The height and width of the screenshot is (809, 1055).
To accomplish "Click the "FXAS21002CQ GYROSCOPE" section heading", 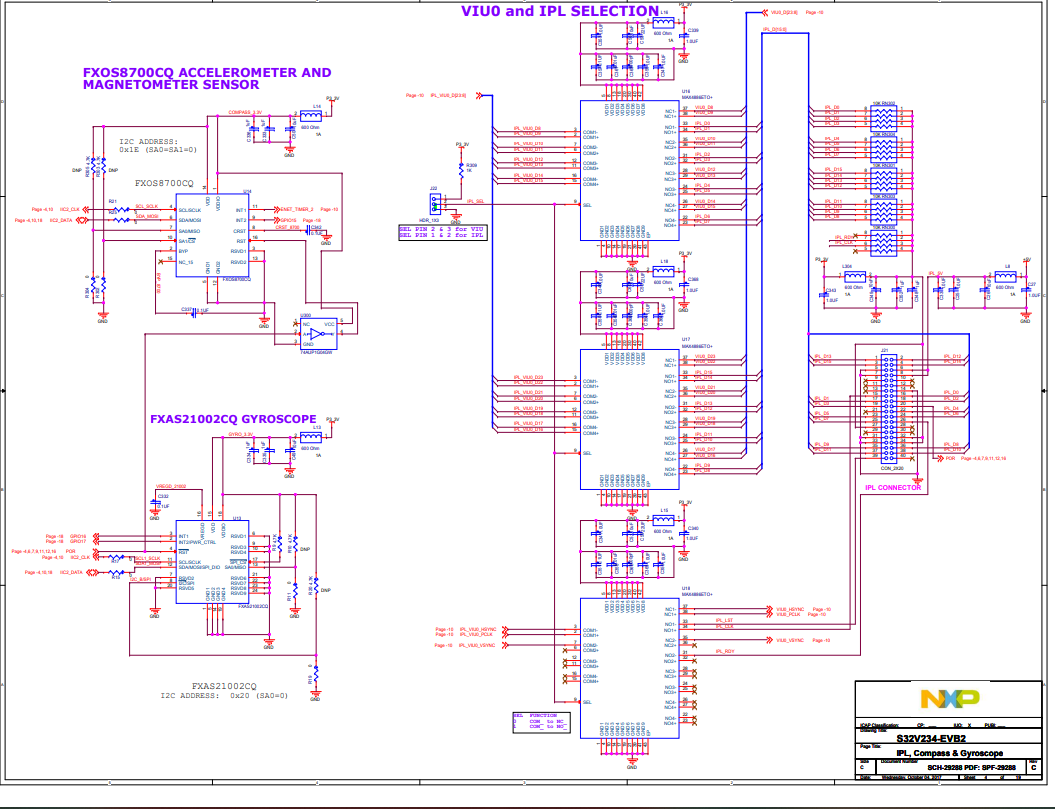I will click(x=233, y=419).
